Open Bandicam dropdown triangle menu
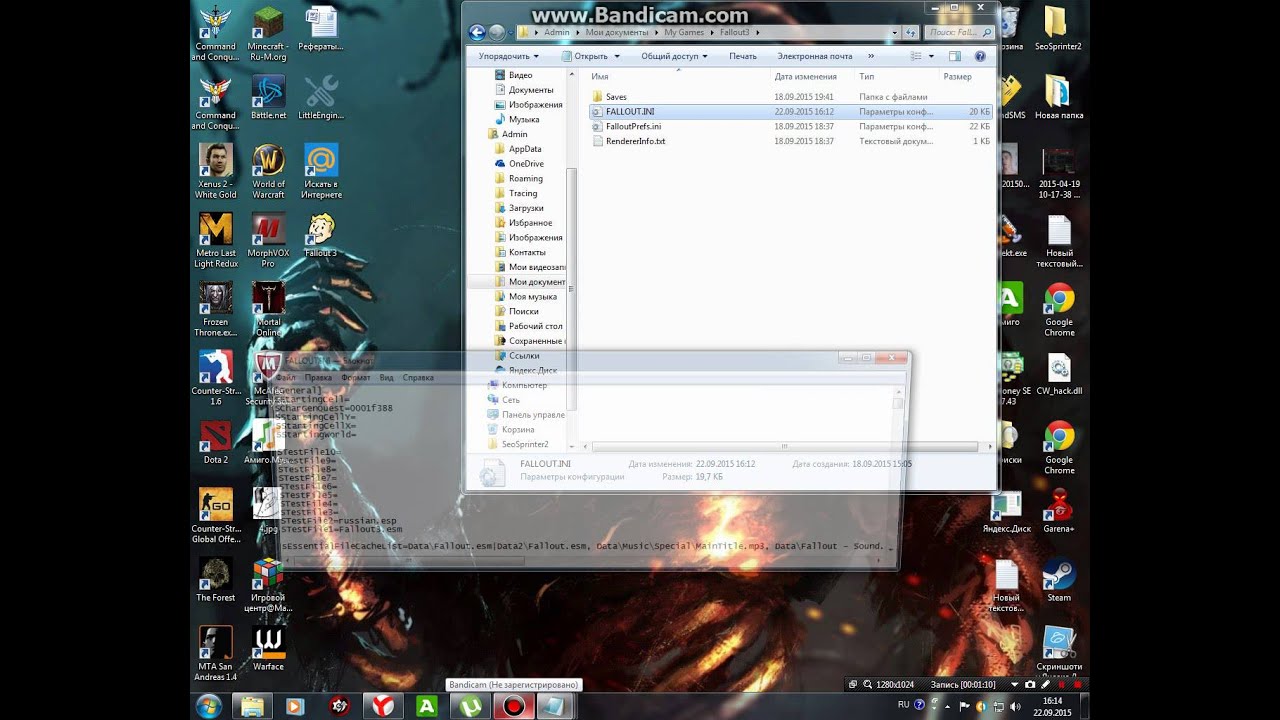Screen dimensions: 1280x720 [1015, 685]
